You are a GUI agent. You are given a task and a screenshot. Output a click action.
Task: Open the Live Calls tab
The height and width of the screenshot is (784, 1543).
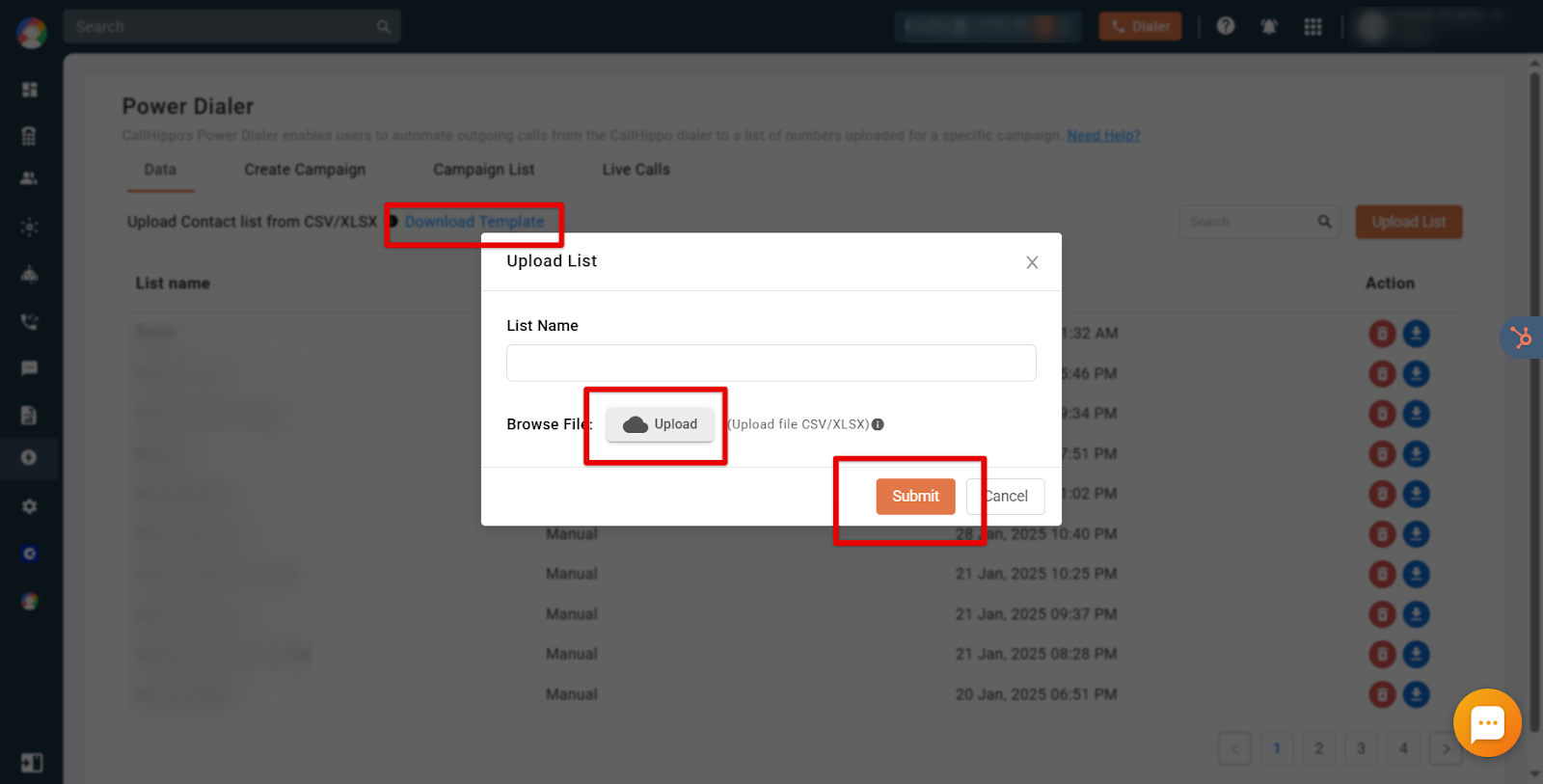click(636, 170)
